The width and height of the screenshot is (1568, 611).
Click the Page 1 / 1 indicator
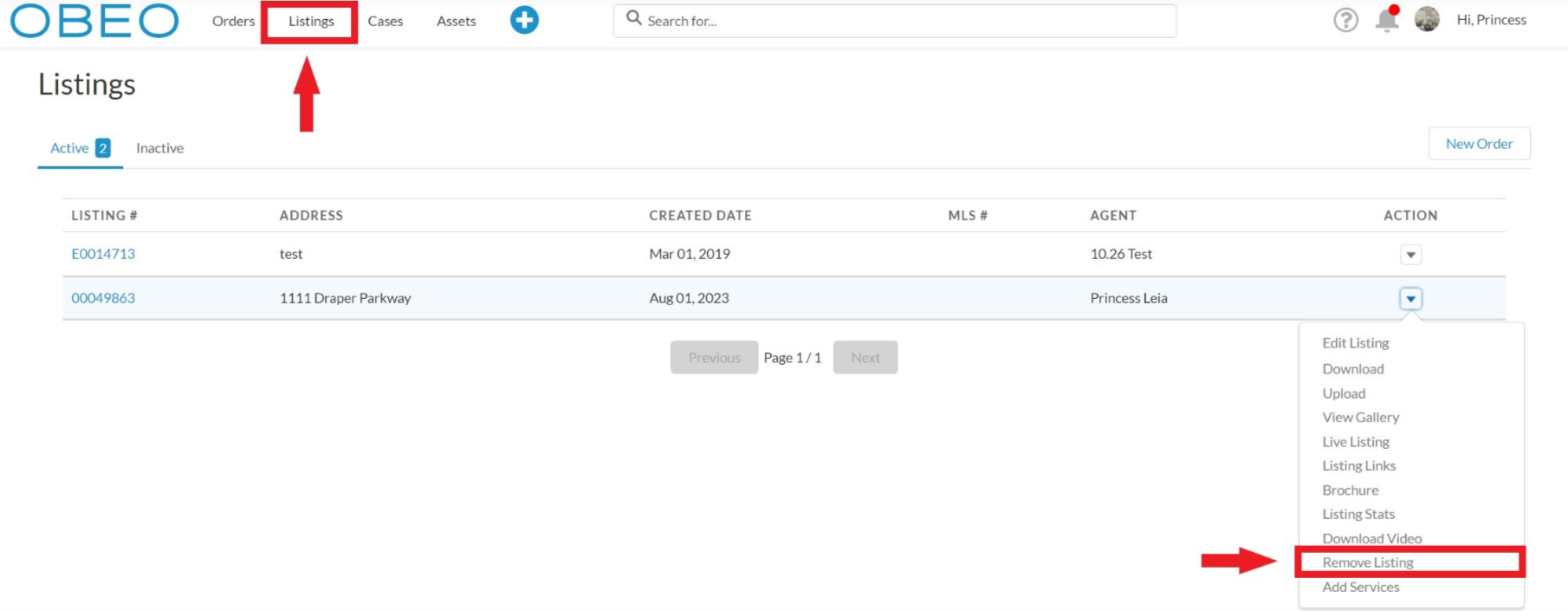(x=793, y=358)
